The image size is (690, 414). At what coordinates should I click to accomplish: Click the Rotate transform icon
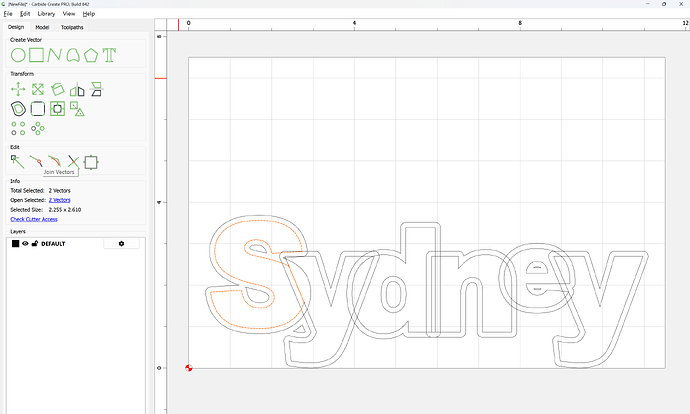[x=58, y=90]
